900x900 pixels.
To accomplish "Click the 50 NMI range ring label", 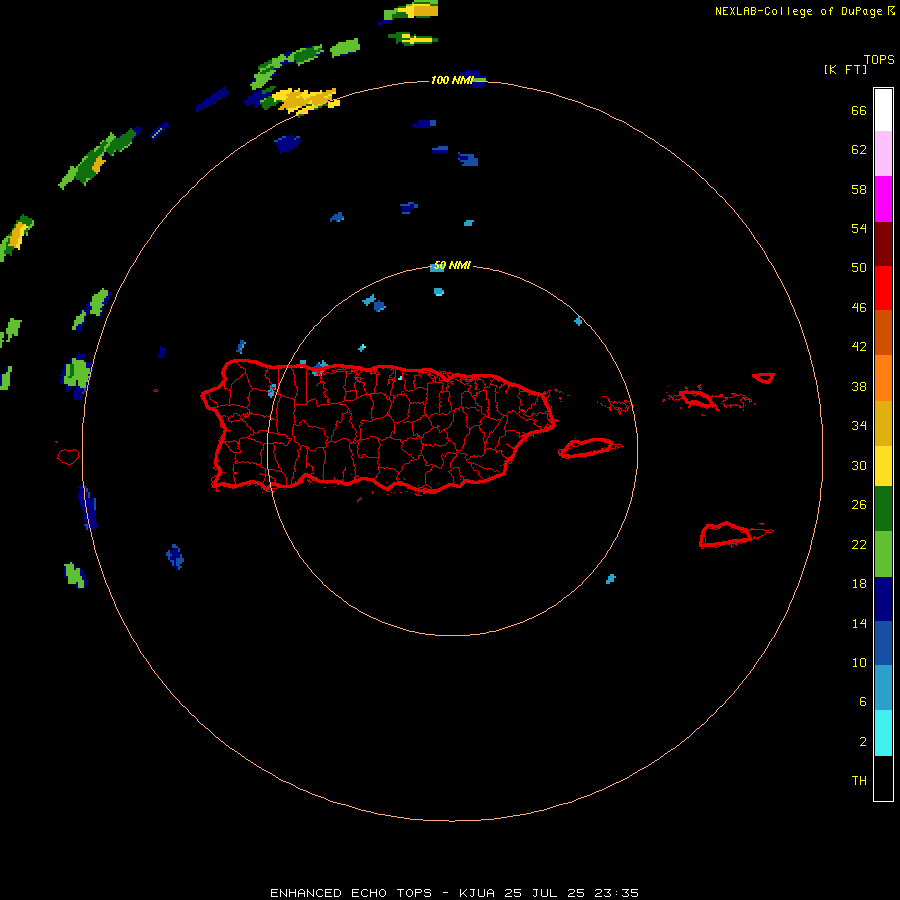I will click(452, 265).
